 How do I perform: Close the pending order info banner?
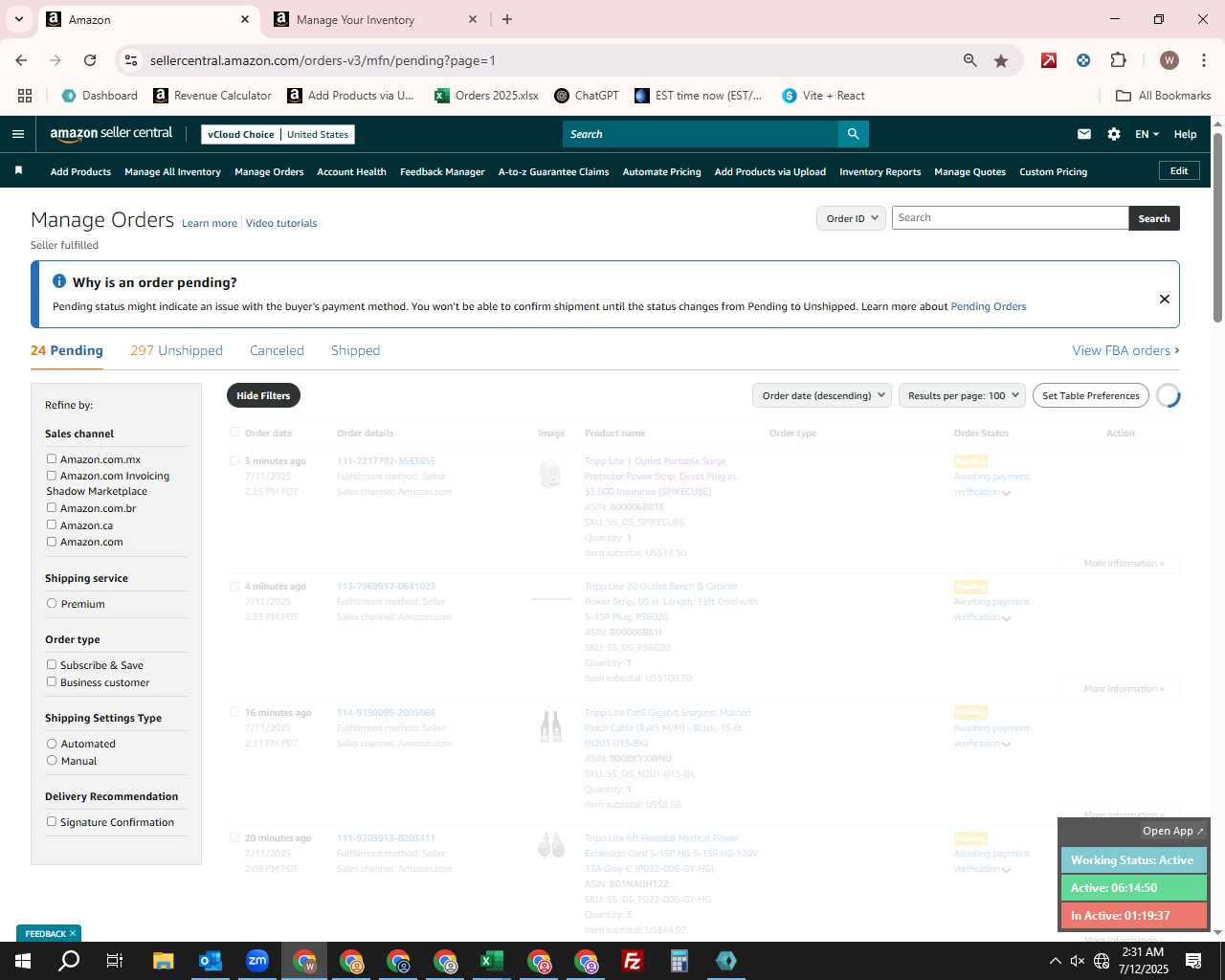tap(1165, 299)
